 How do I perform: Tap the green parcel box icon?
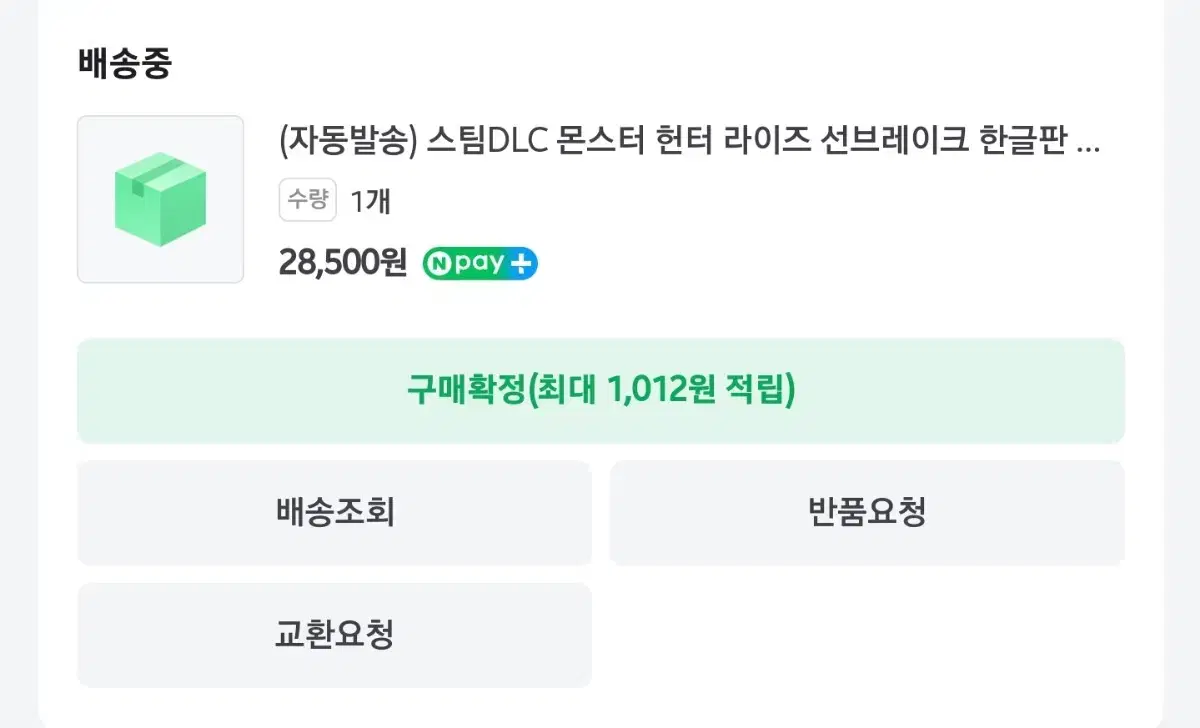coord(160,199)
